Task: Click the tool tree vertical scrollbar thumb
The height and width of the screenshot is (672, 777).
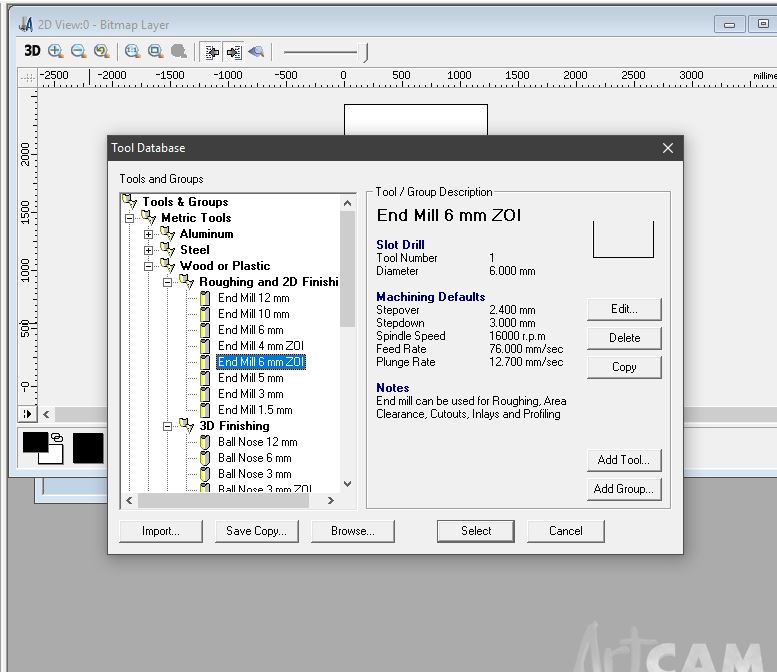Action: coord(347,269)
